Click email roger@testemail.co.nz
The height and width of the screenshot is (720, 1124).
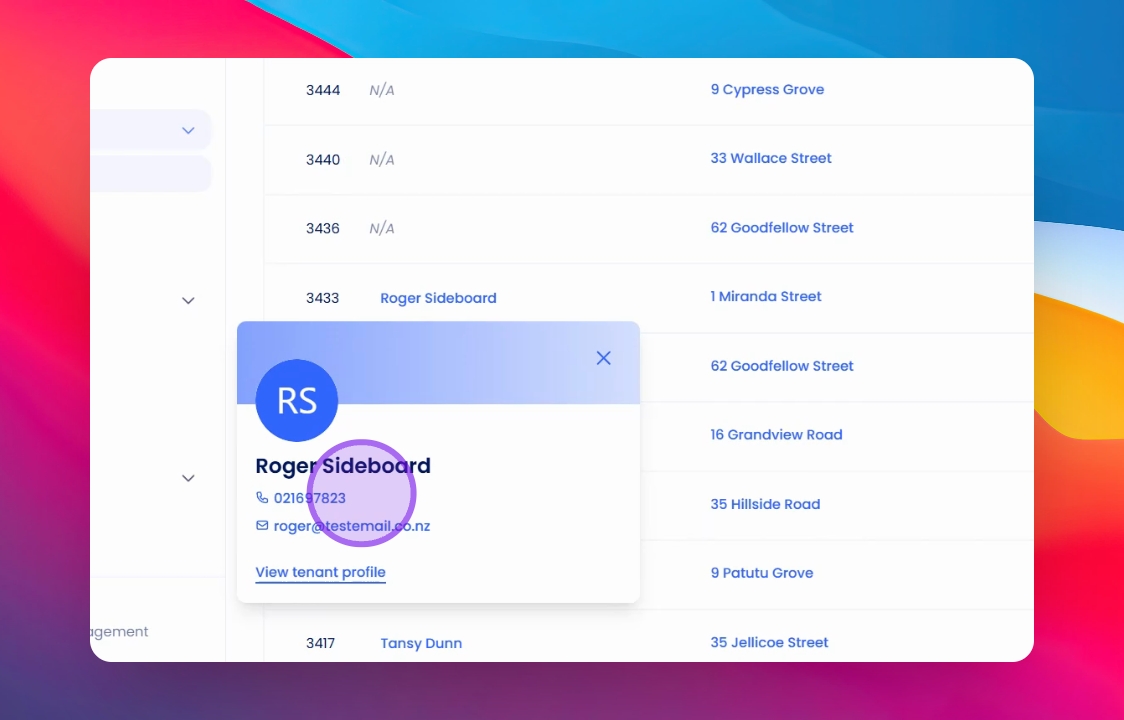click(x=352, y=526)
